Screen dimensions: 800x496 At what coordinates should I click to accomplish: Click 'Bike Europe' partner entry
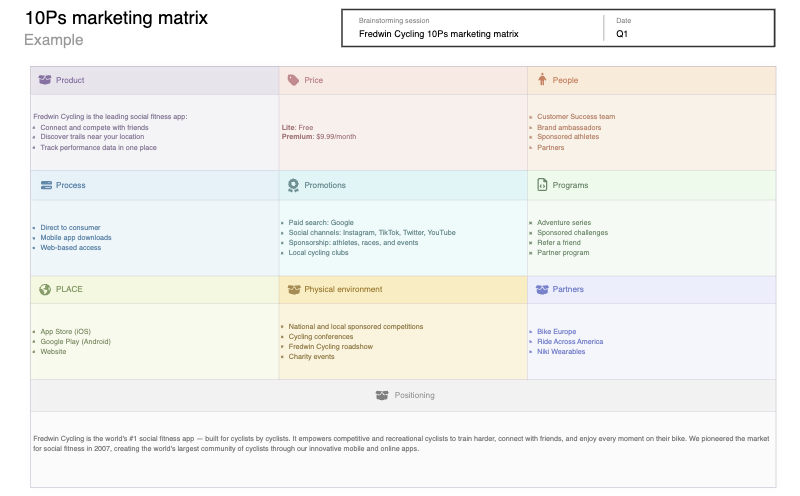tap(556, 332)
